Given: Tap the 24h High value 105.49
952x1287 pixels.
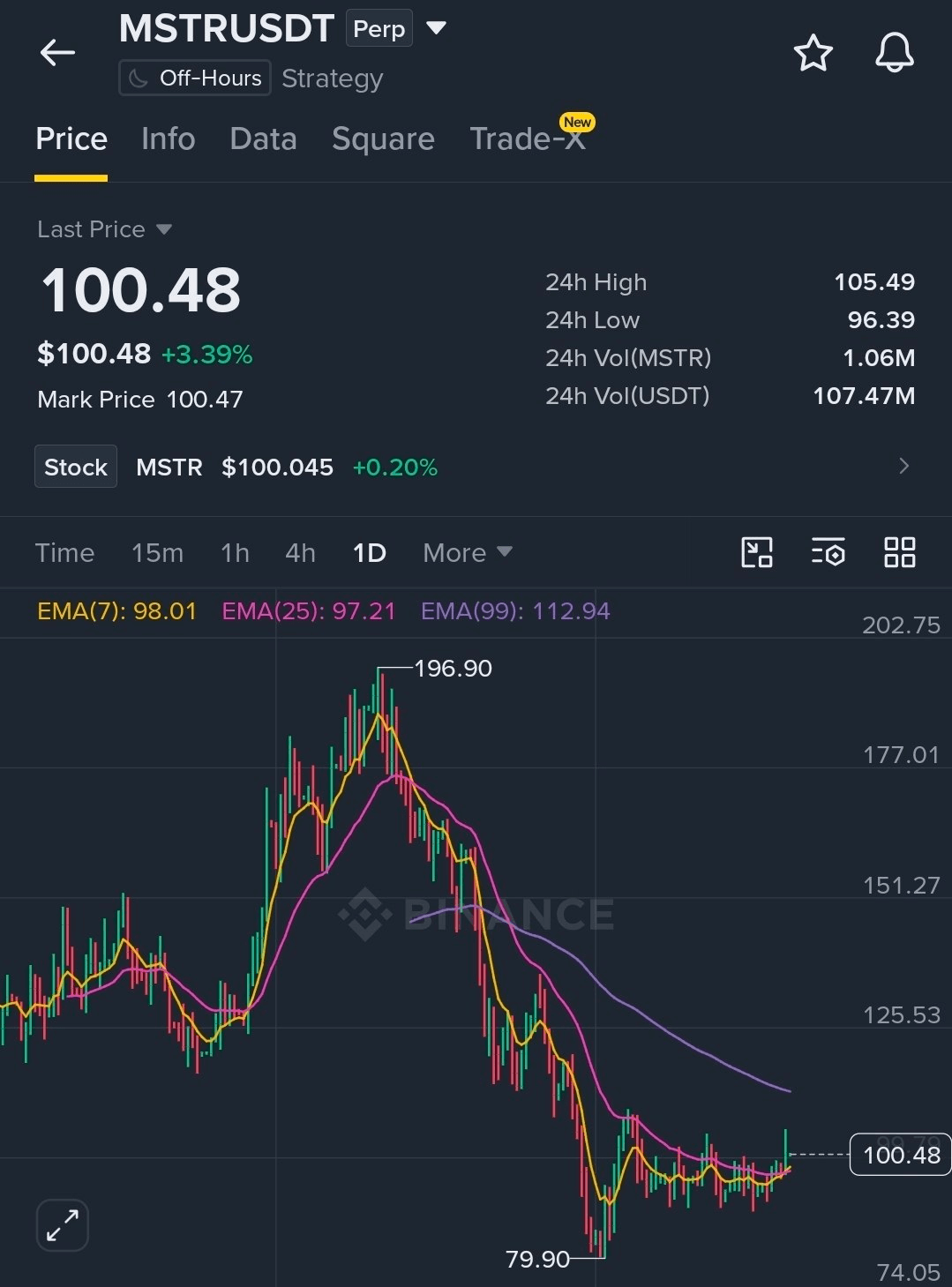Looking at the screenshot, I should click(x=874, y=282).
